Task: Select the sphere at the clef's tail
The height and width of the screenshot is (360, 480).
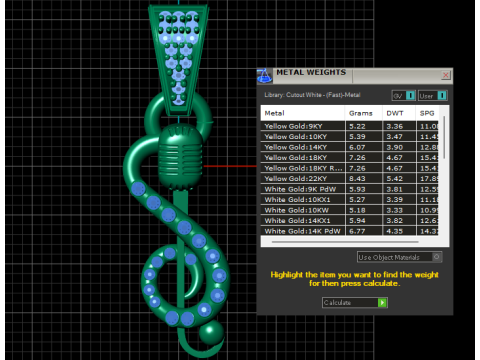Action: 211,332
